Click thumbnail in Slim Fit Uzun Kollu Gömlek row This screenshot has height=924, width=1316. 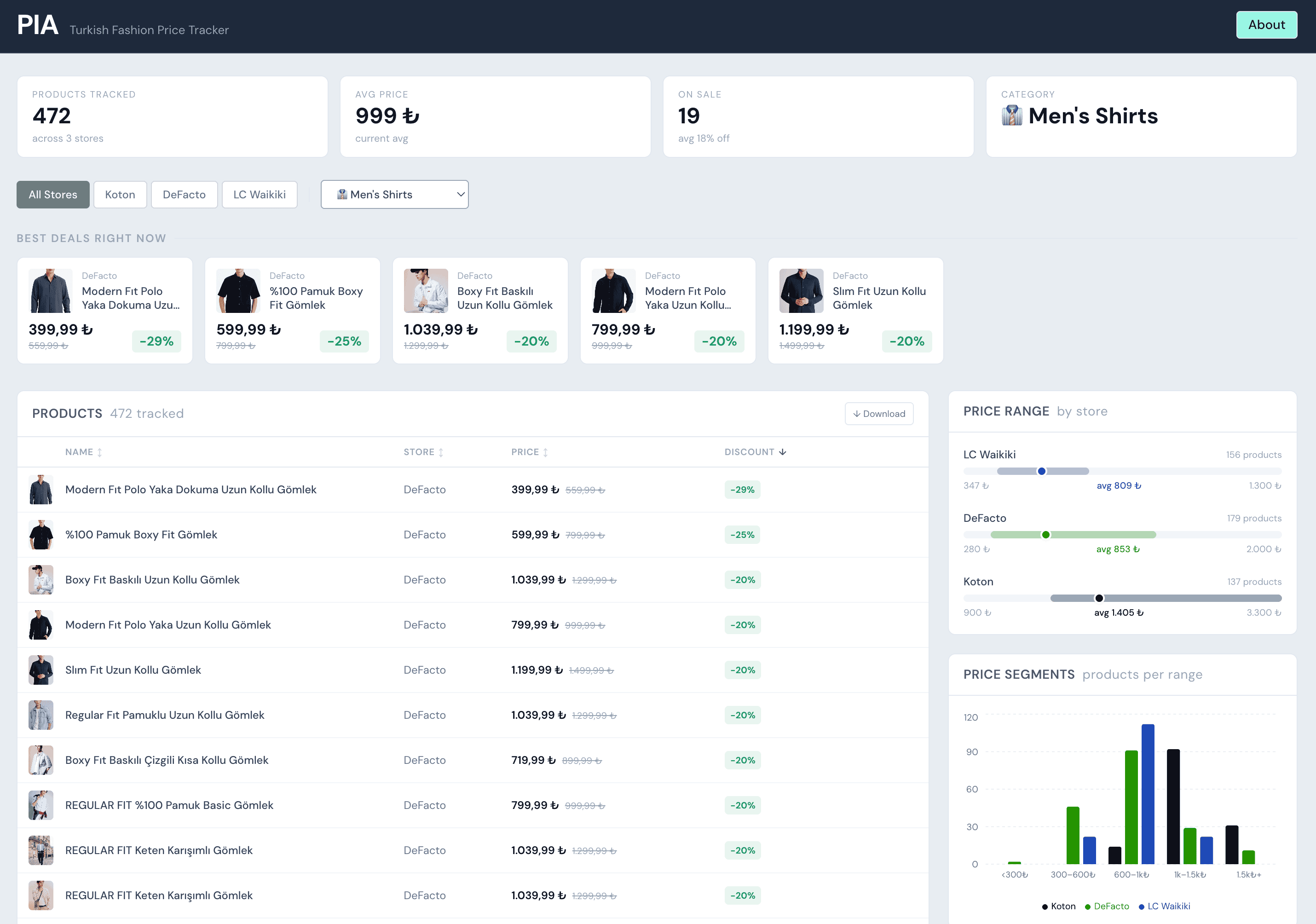coord(40,670)
